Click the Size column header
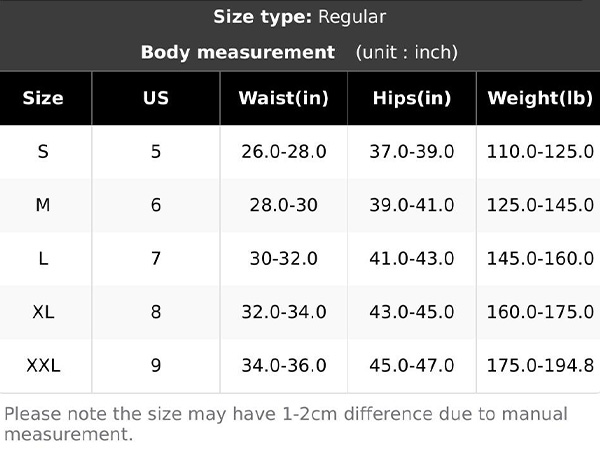This screenshot has height=450, width=600. pyautogui.click(x=43, y=98)
